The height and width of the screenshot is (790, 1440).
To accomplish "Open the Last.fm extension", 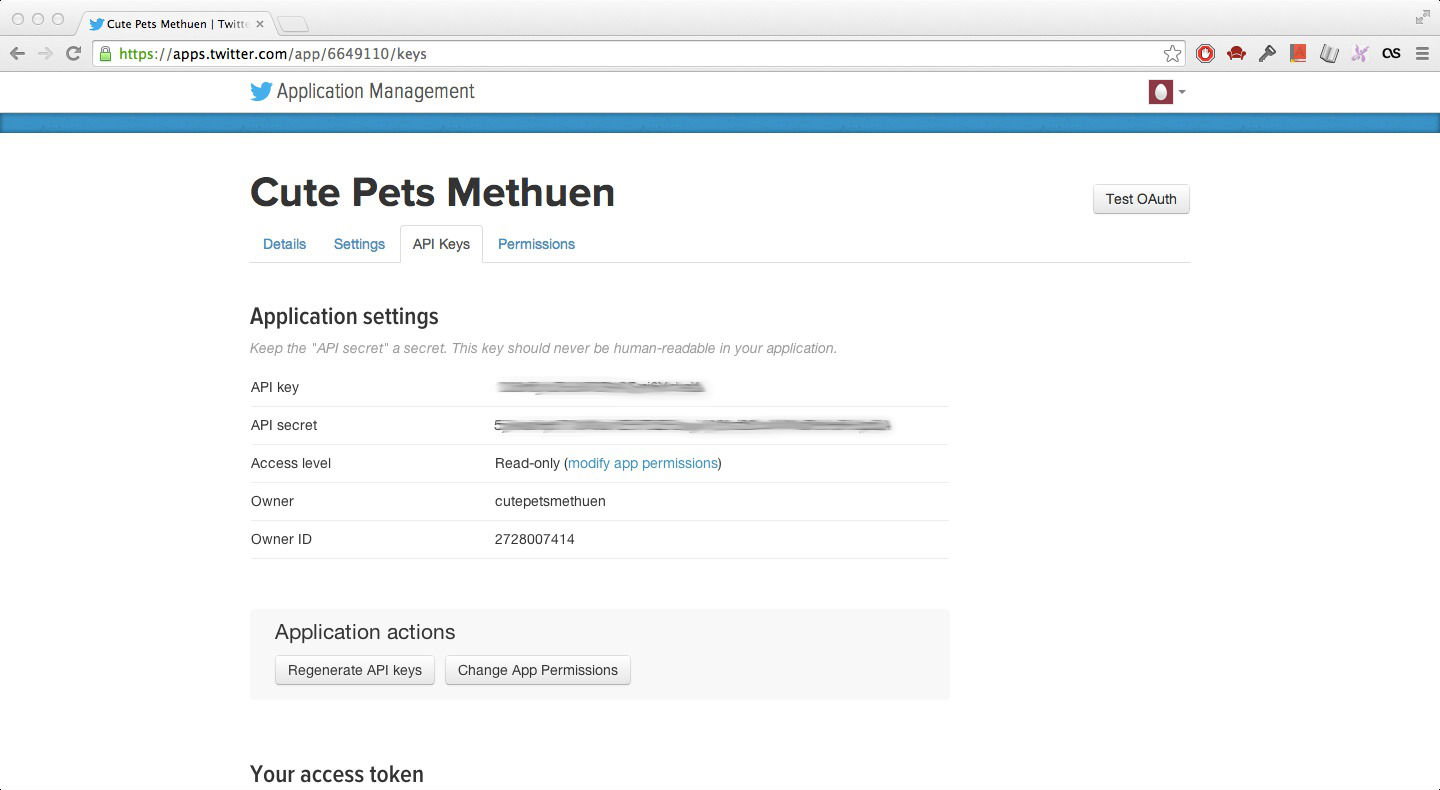I will 1391,54.
